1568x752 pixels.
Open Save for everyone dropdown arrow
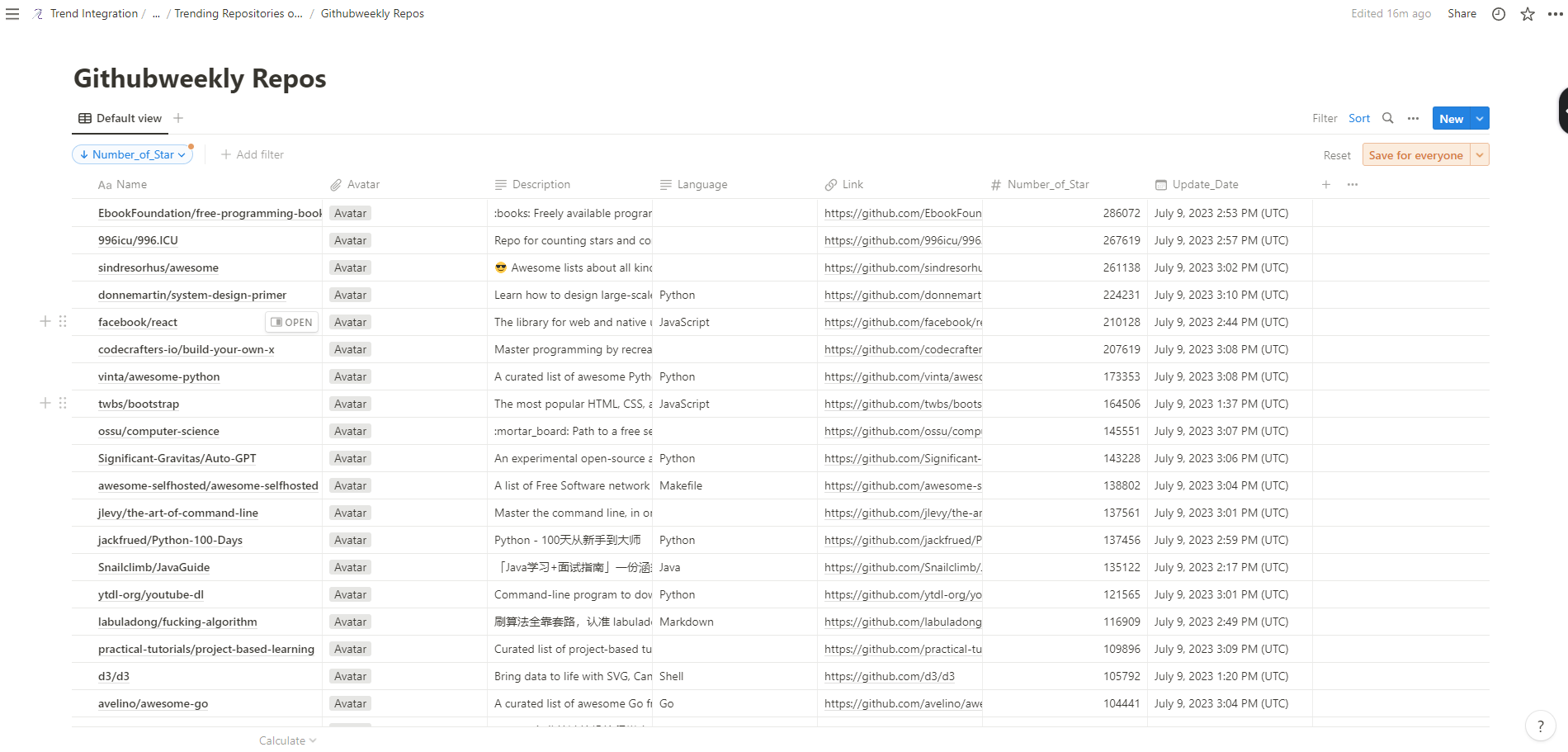click(x=1480, y=155)
